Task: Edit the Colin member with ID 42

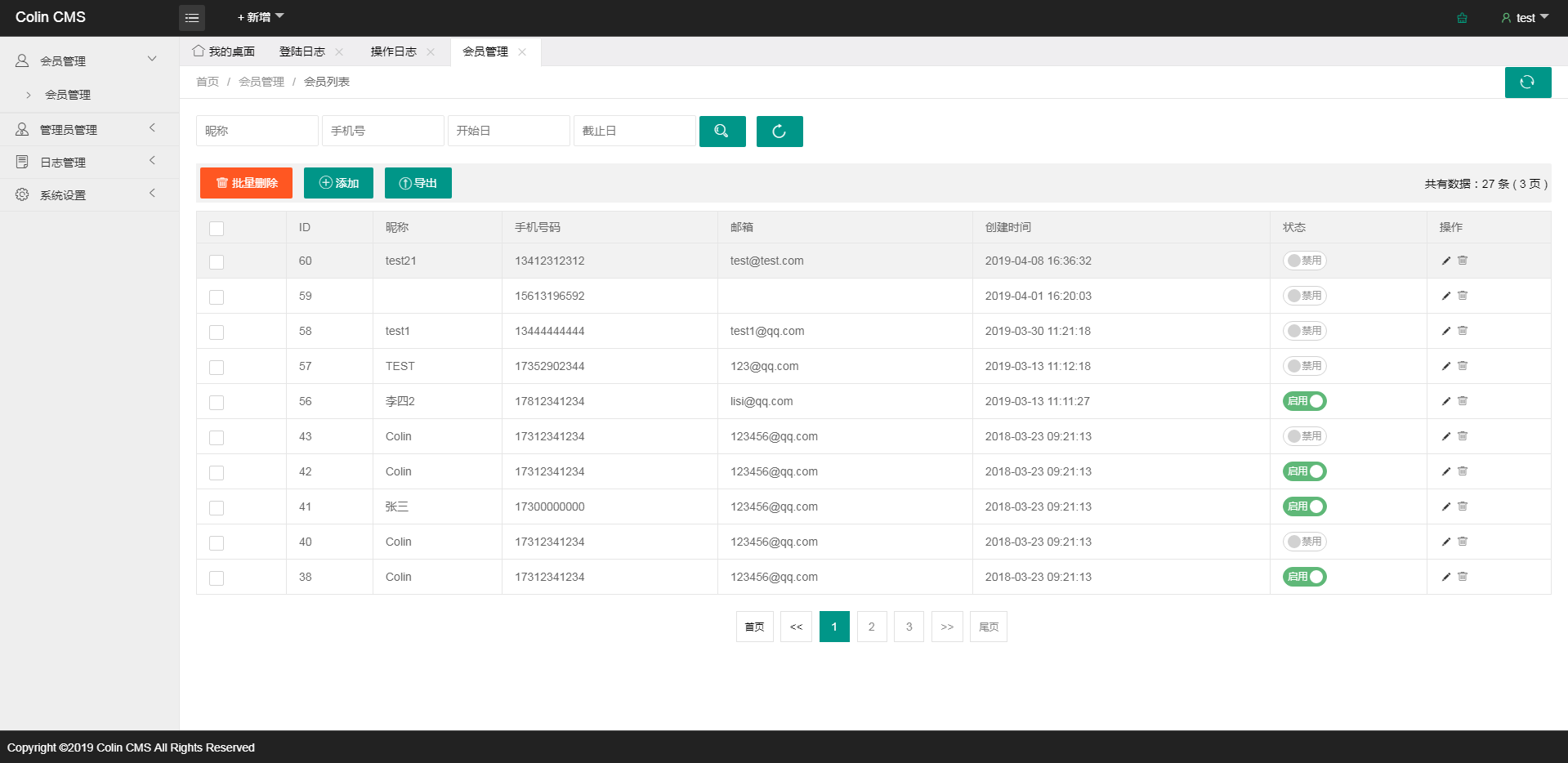Action: pos(1446,471)
